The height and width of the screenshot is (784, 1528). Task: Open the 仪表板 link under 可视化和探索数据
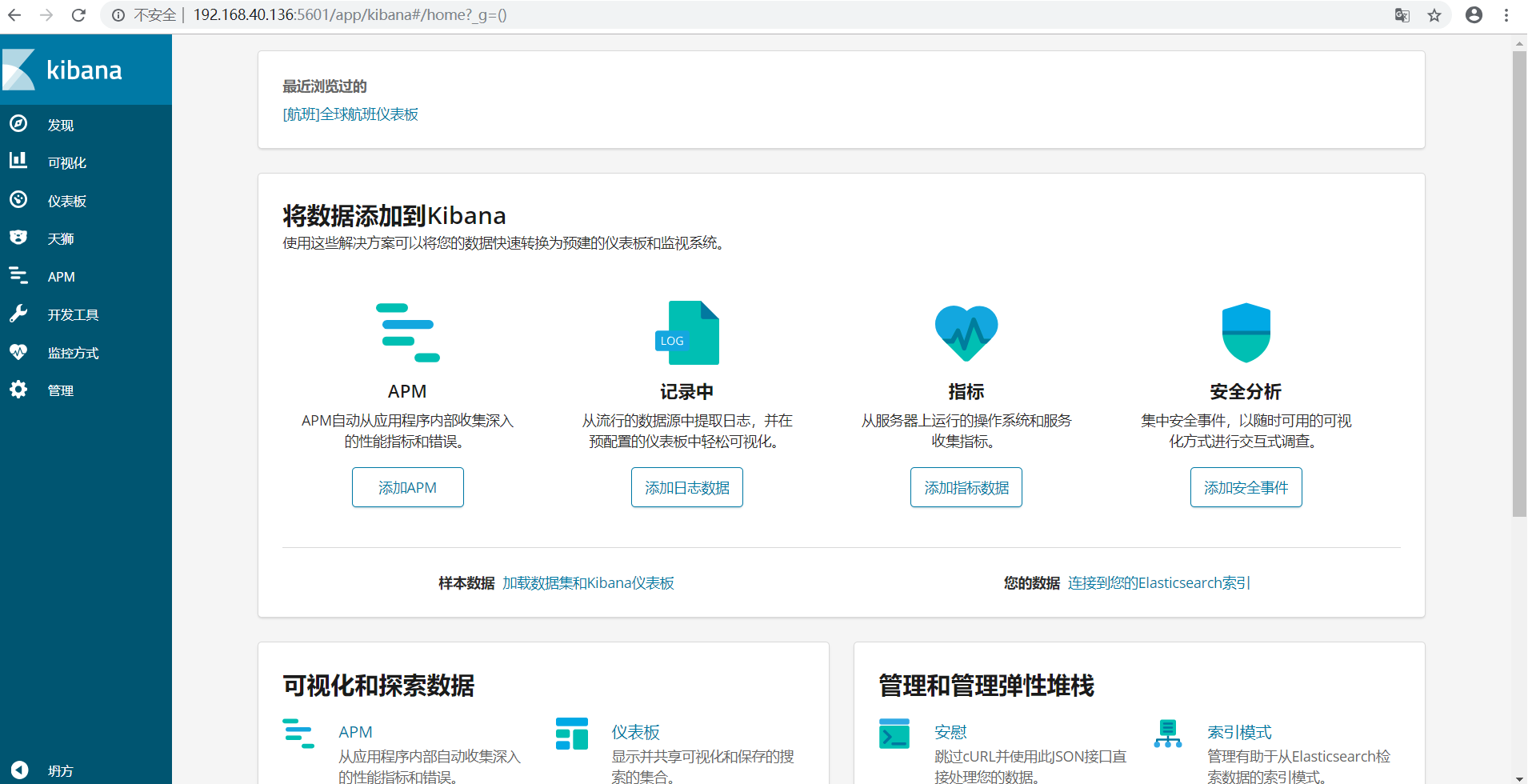[x=636, y=732]
